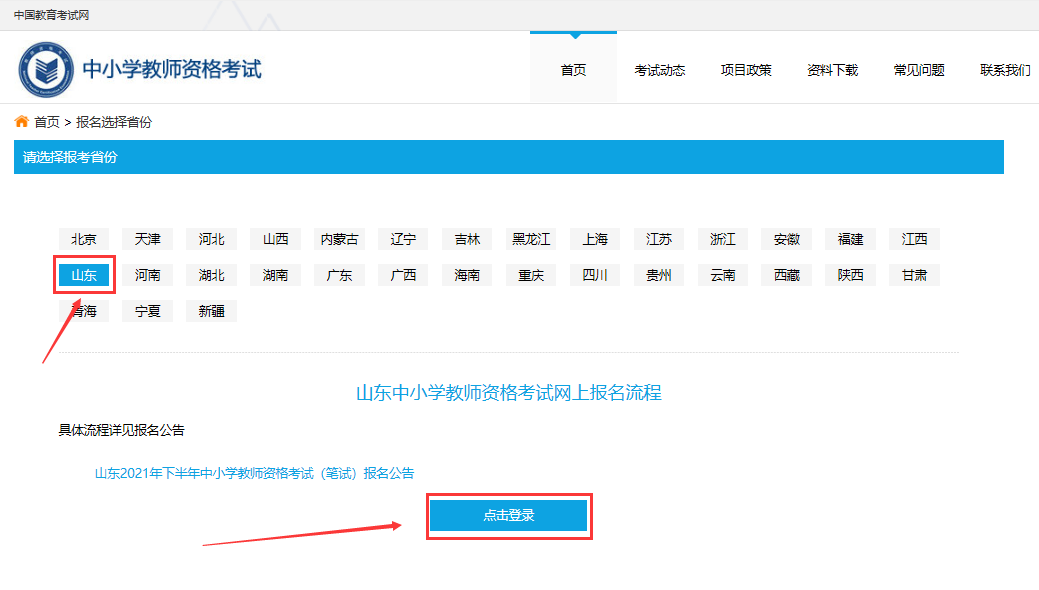The height and width of the screenshot is (590, 1039).
Task: Open the 山东2021年下半年 exam announcement link
Action: pyautogui.click(x=254, y=473)
